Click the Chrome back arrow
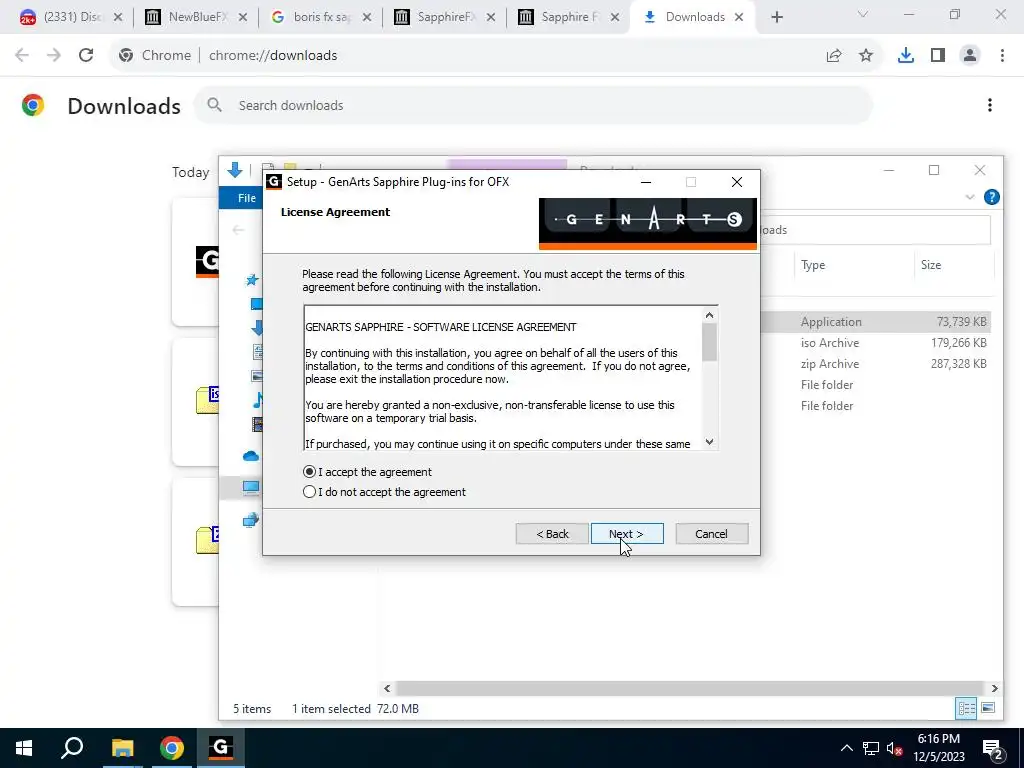This screenshot has height=768, width=1024. pos(22,56)
